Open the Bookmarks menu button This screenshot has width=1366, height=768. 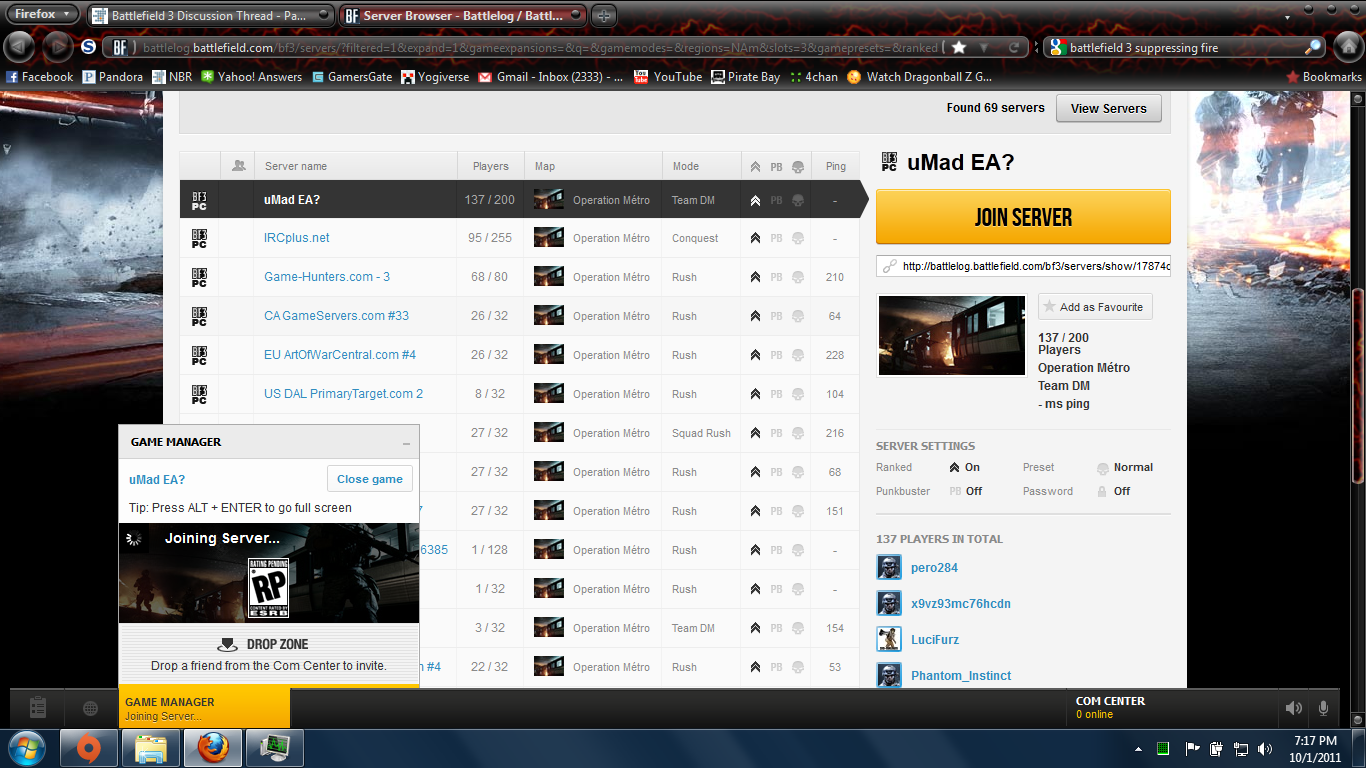(1324, 77)
